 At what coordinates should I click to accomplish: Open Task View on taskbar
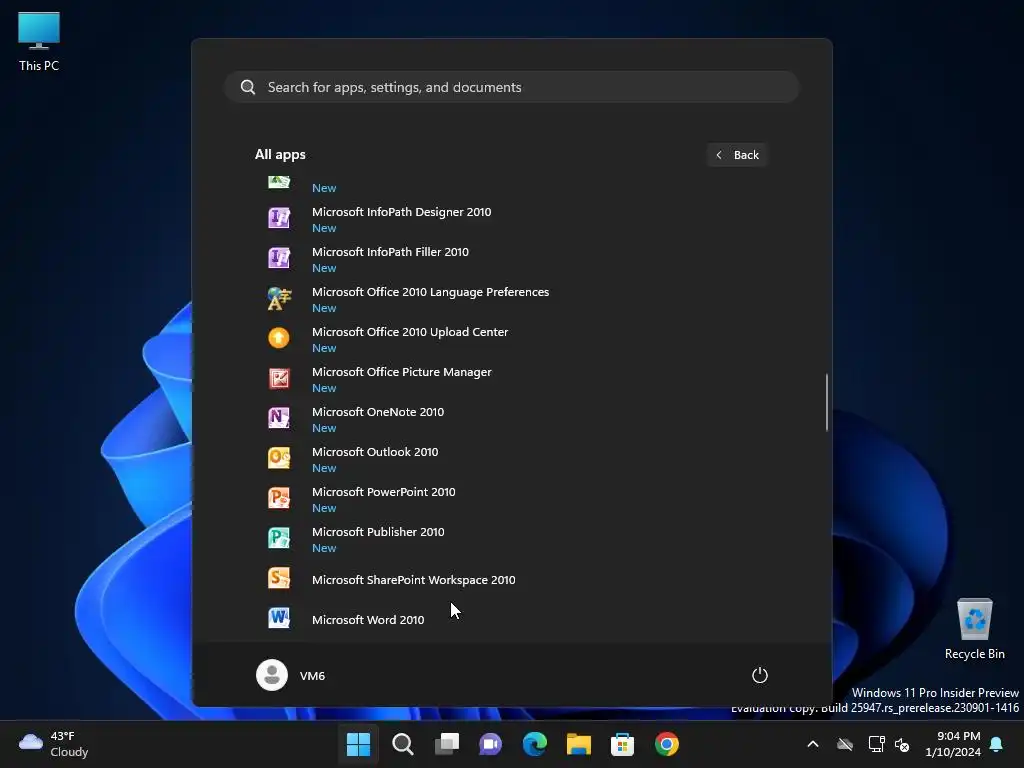pyautogui.click(x=447, y=744)
